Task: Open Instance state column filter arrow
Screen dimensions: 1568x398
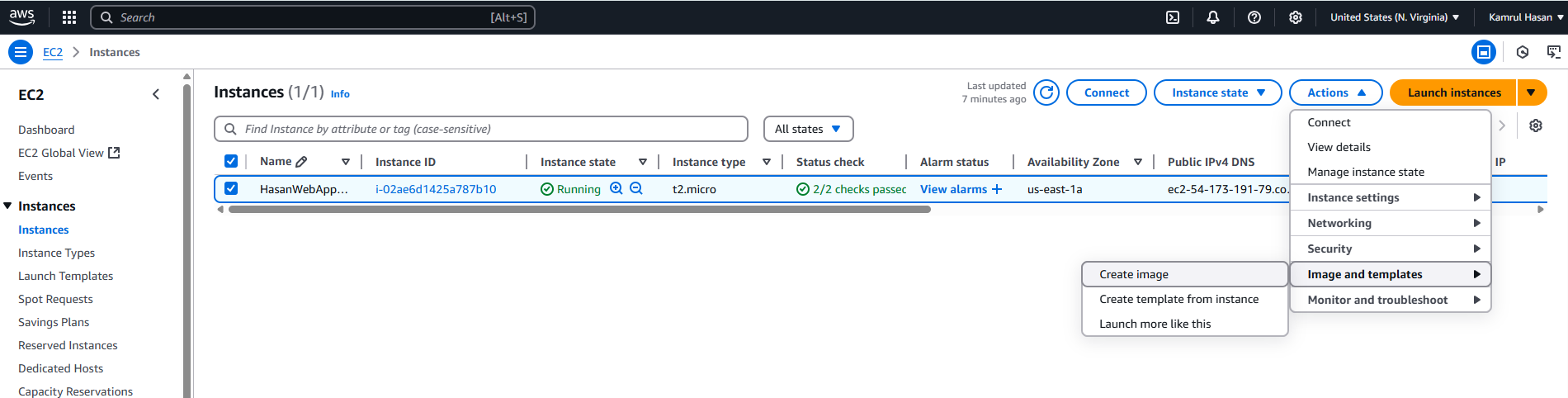Action: point(643,162)
